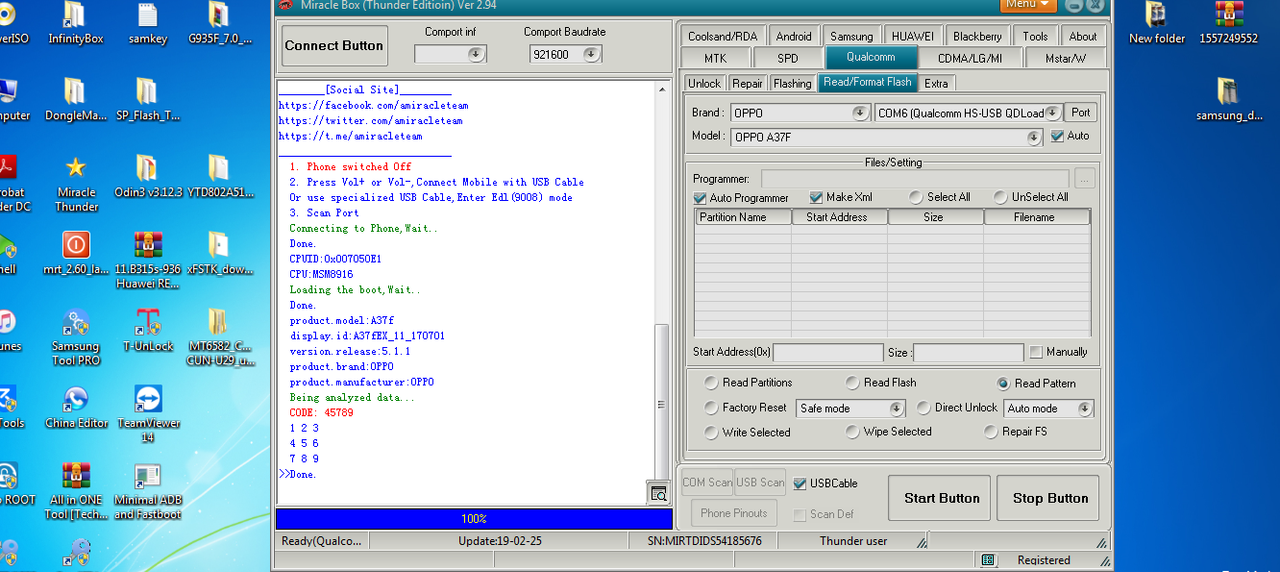The width and height of the screenshot is (1280, 572).
Task: Switch to the MTK tab
Action: point(715,58)
